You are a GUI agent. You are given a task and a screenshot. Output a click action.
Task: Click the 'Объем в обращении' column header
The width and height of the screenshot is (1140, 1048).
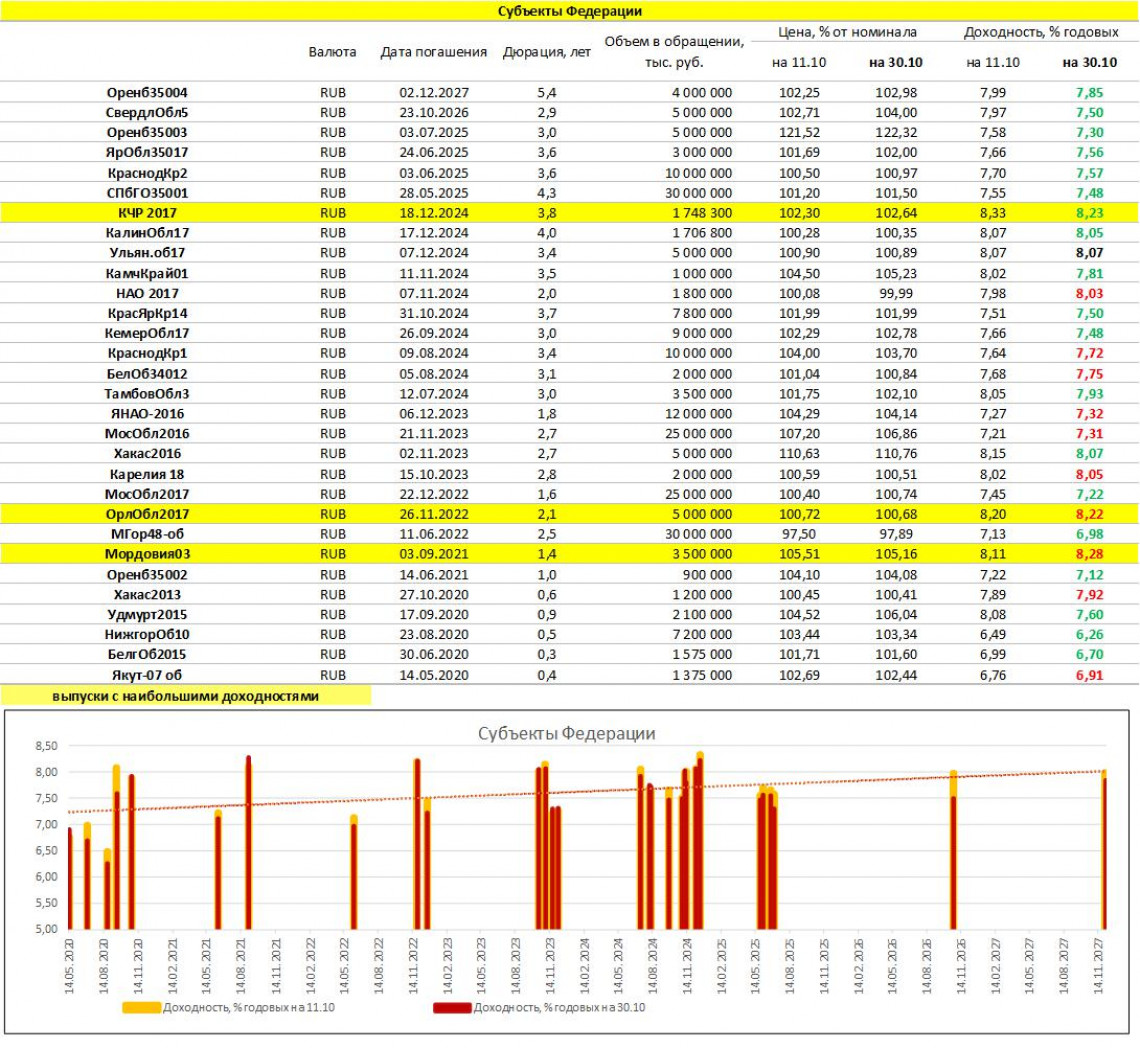(x=674, y=43)
